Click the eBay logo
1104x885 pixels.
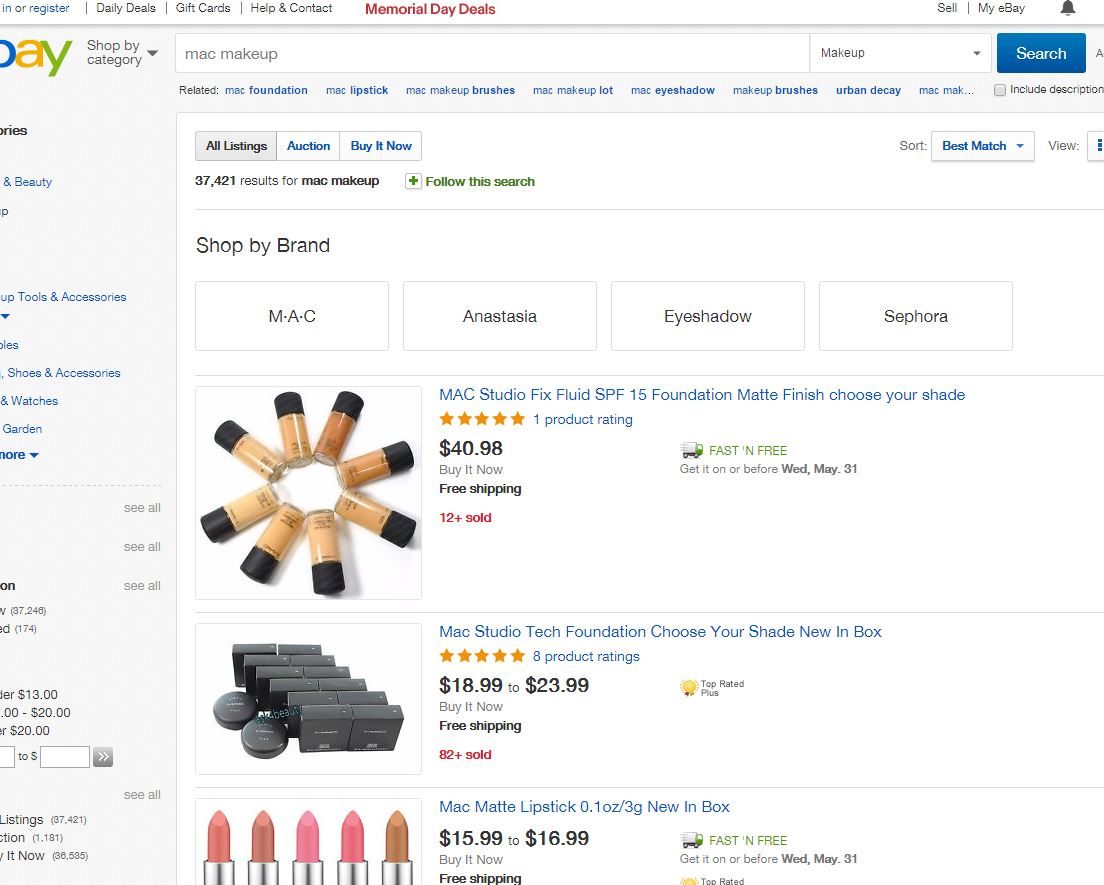pyautogui.click(x=35, y=55)
